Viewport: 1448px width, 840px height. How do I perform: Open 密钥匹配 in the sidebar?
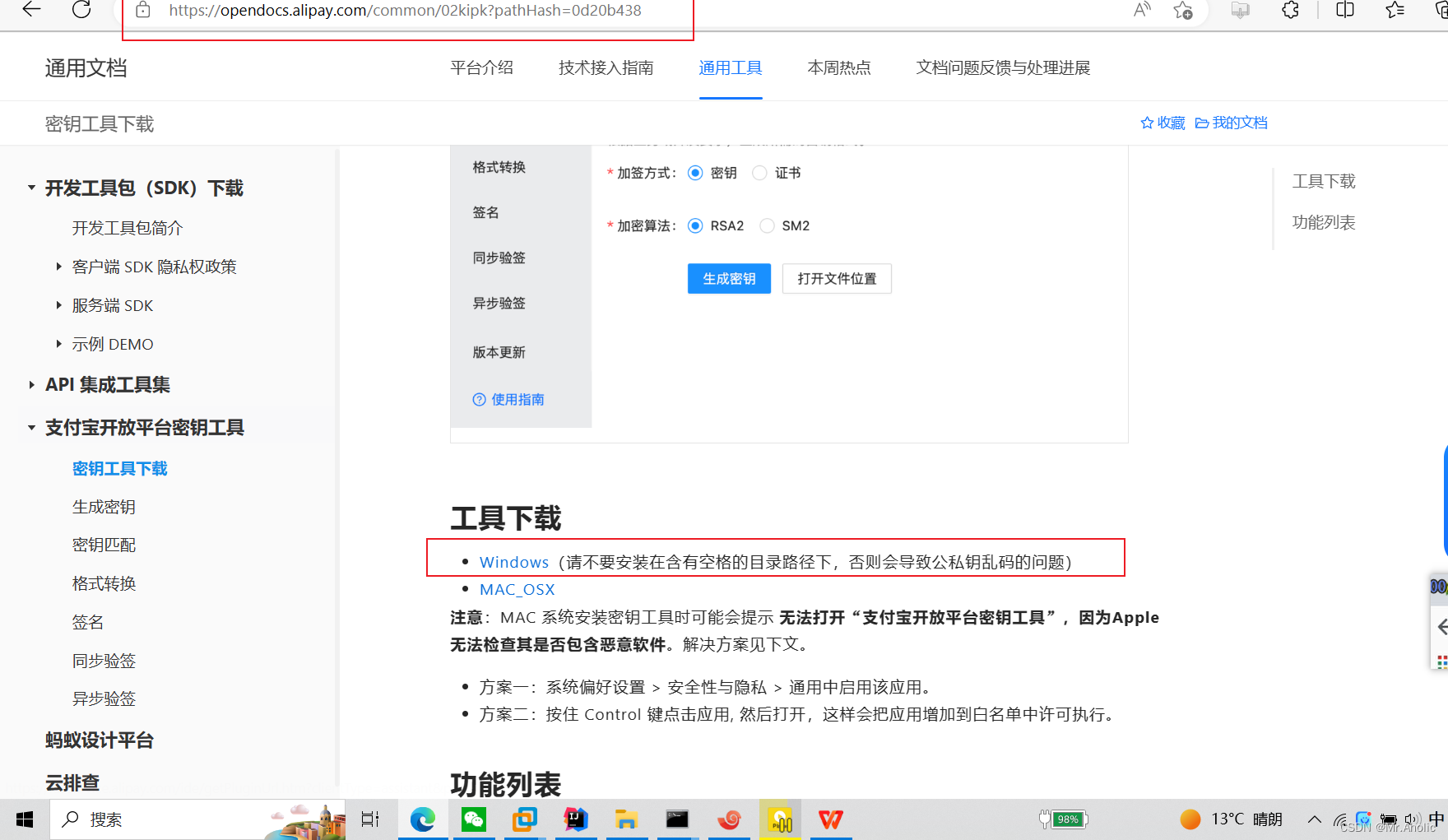pos(104,545)
